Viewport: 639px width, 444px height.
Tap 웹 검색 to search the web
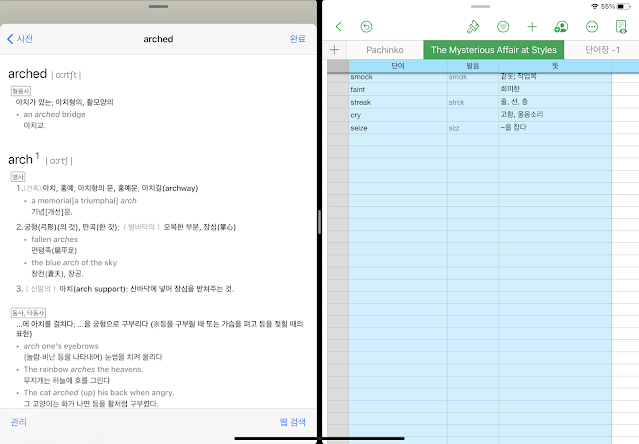pos(293,422)
